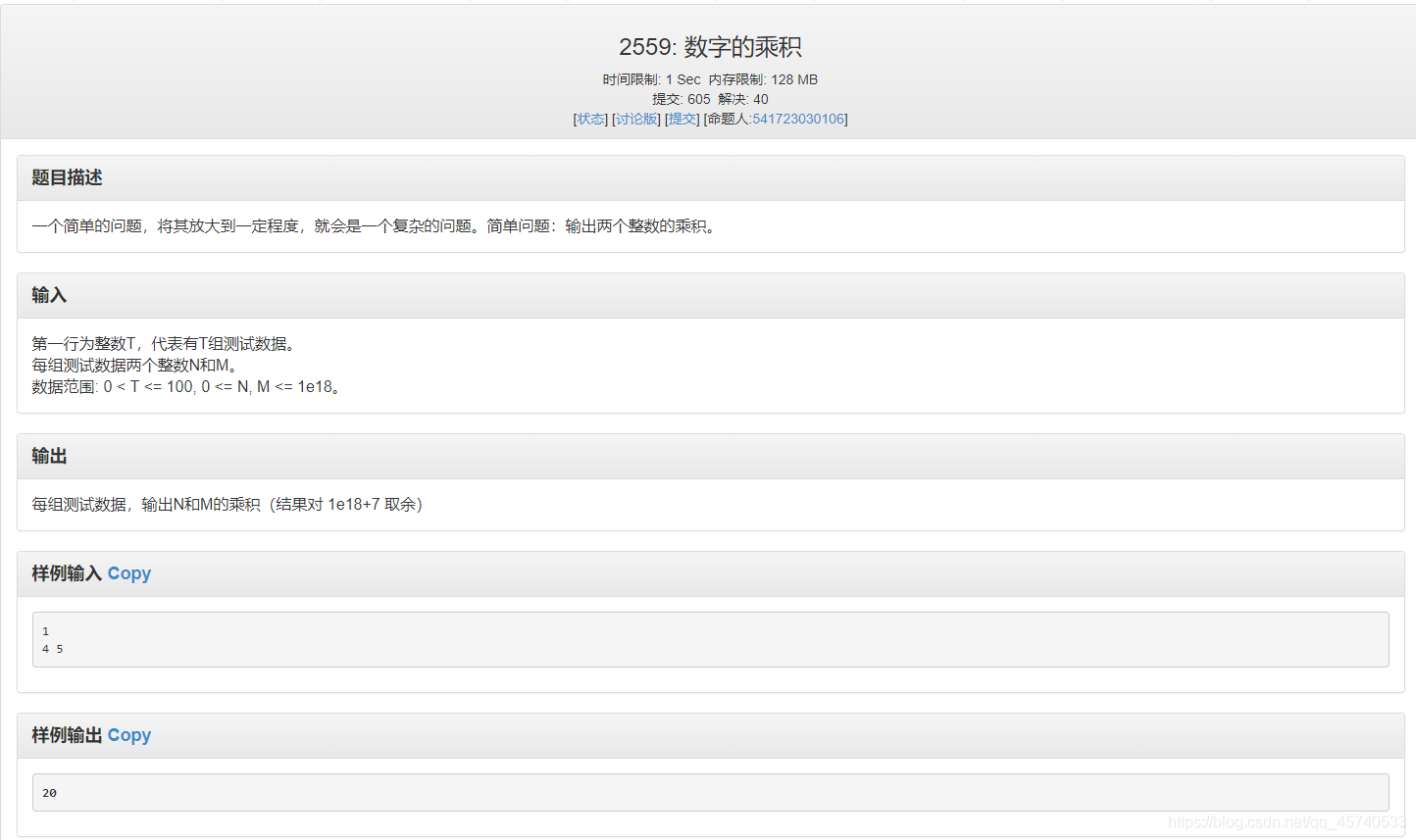Copy the 样例输入 sample input
Image resolution: width=1416 pixels, height=840 pixels.
point(129,573)
